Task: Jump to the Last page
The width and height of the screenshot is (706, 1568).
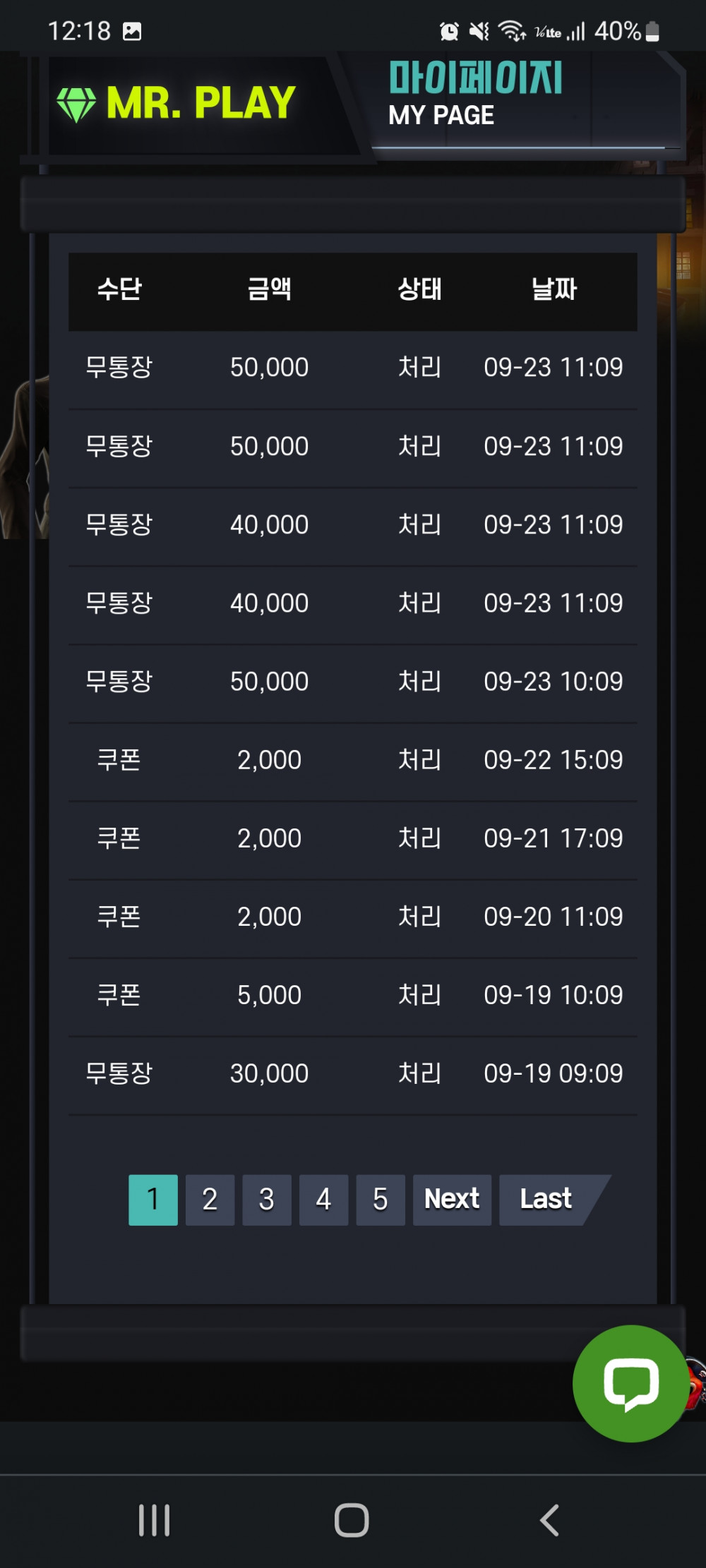Action: pyautogui.click(x=546, y=1200)
